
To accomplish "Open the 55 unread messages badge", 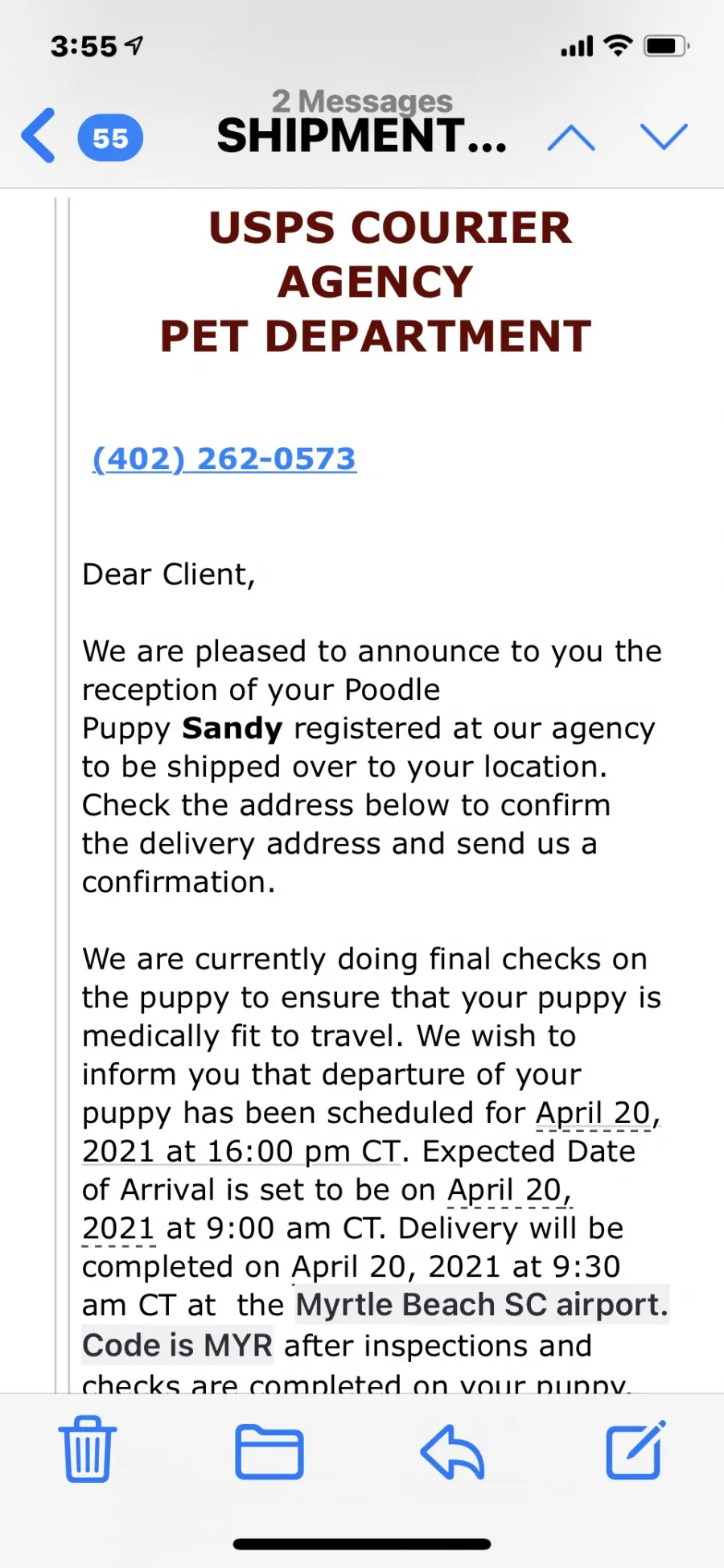I will coord(110,138).
